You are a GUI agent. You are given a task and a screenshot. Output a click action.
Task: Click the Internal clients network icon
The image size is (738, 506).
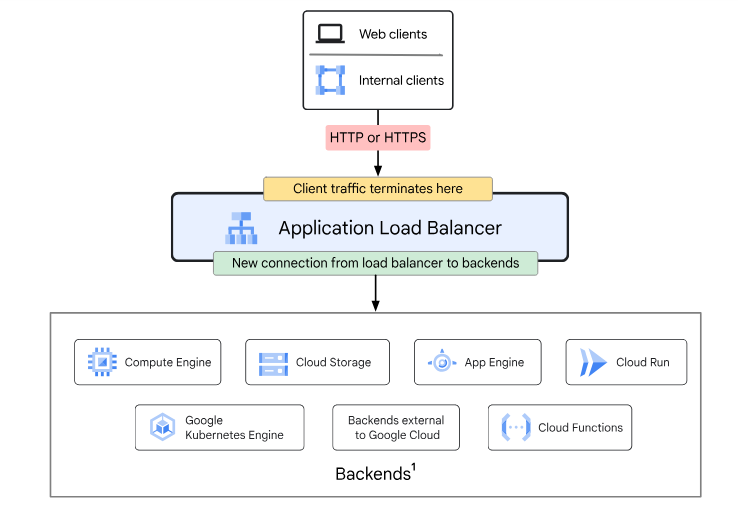(x=330, y=80)
